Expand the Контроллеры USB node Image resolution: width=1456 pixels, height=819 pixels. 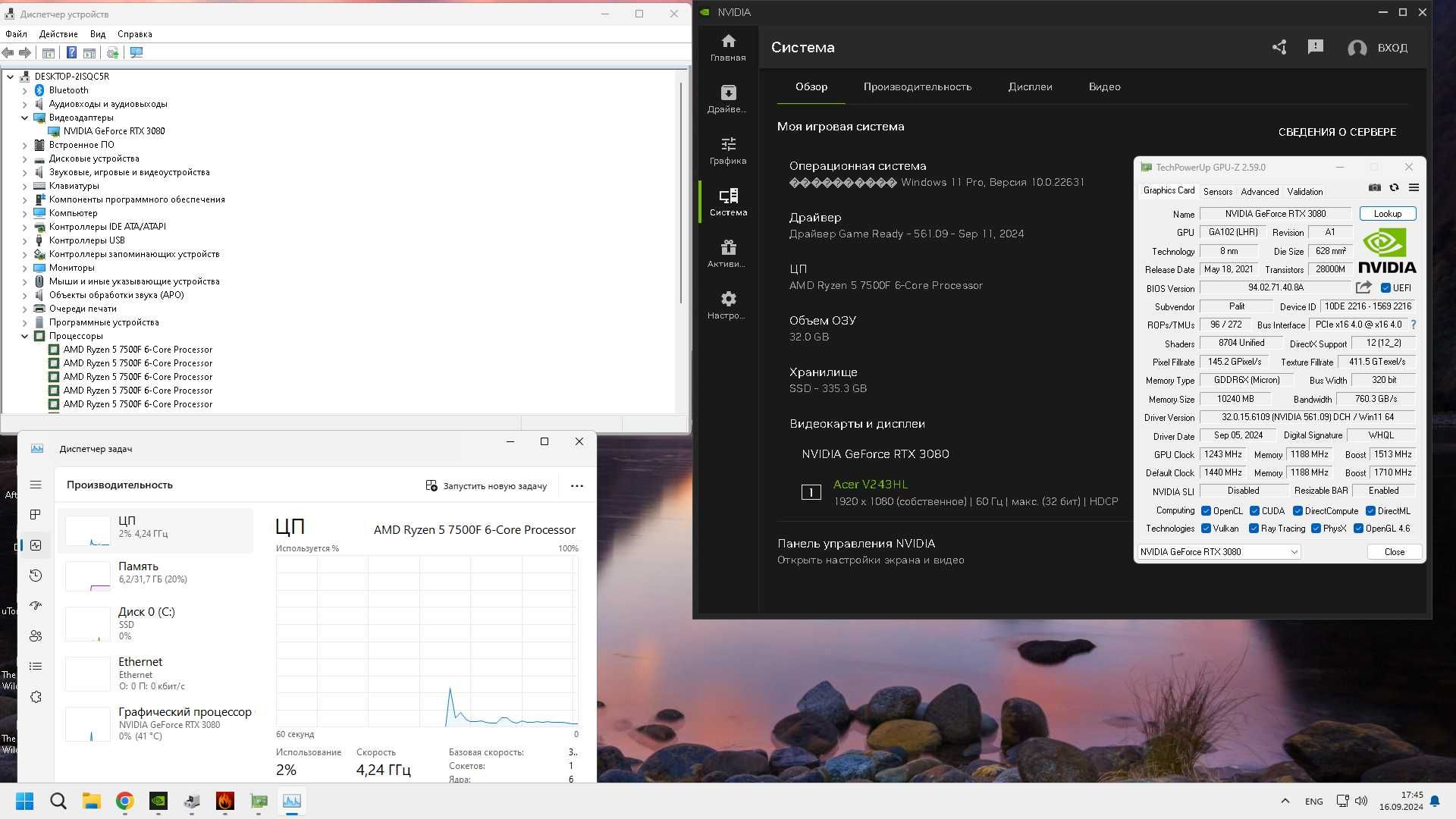click(x=24, y=240)
